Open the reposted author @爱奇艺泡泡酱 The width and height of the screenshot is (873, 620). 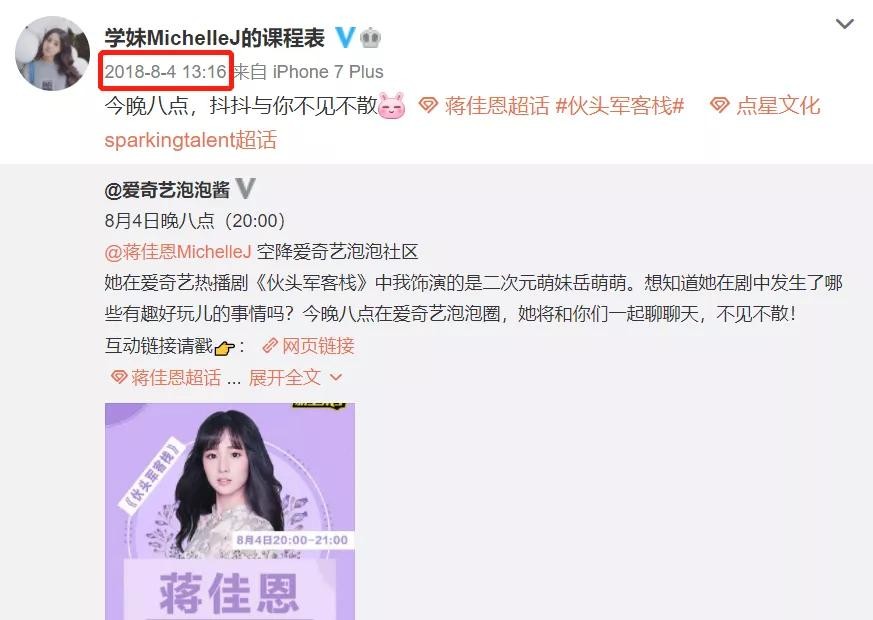click(x=167, y=190)
